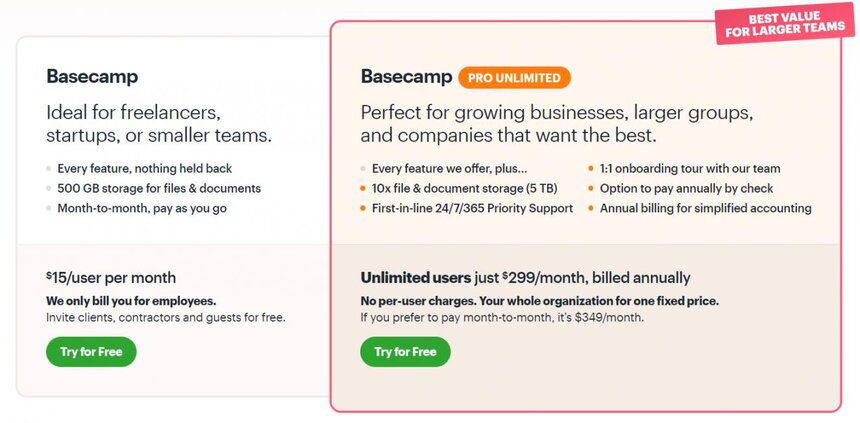This screenshot has width=860, height=423.
Task: Click the Unlimited users $299/month price line
Action: pos(525,278)
